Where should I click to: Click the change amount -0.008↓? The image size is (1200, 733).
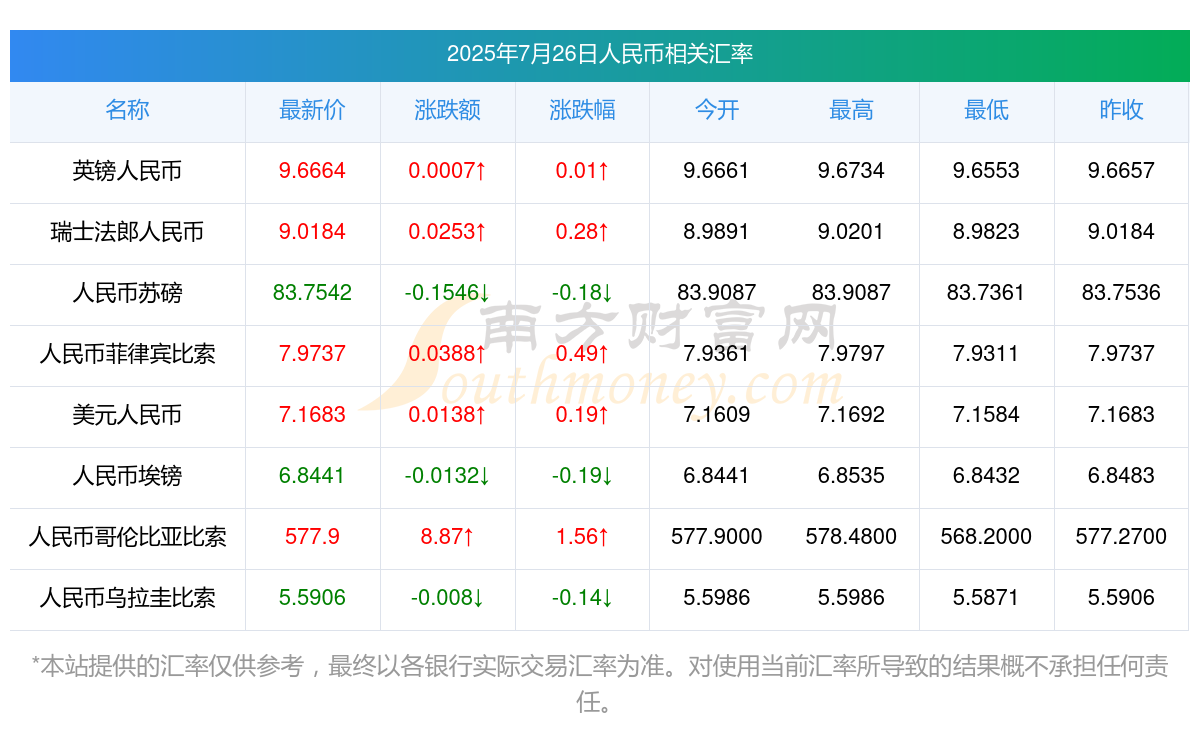(448, 598)
